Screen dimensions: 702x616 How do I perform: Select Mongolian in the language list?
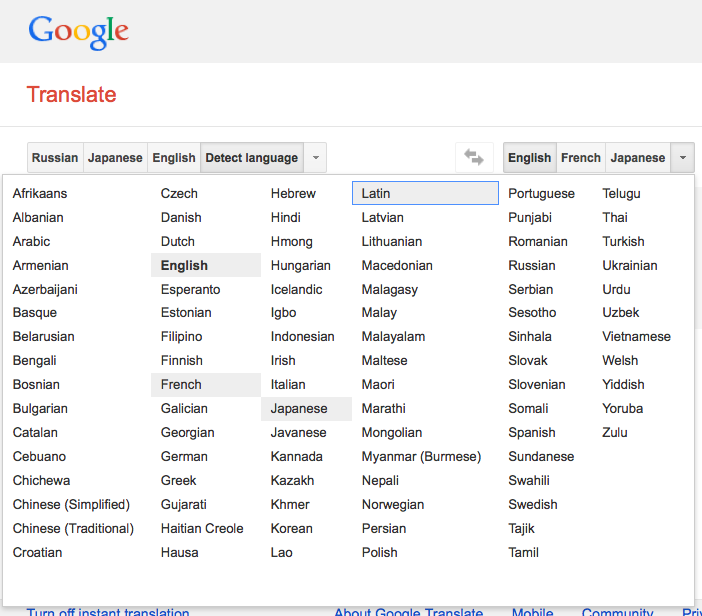[x=392, y=432]
